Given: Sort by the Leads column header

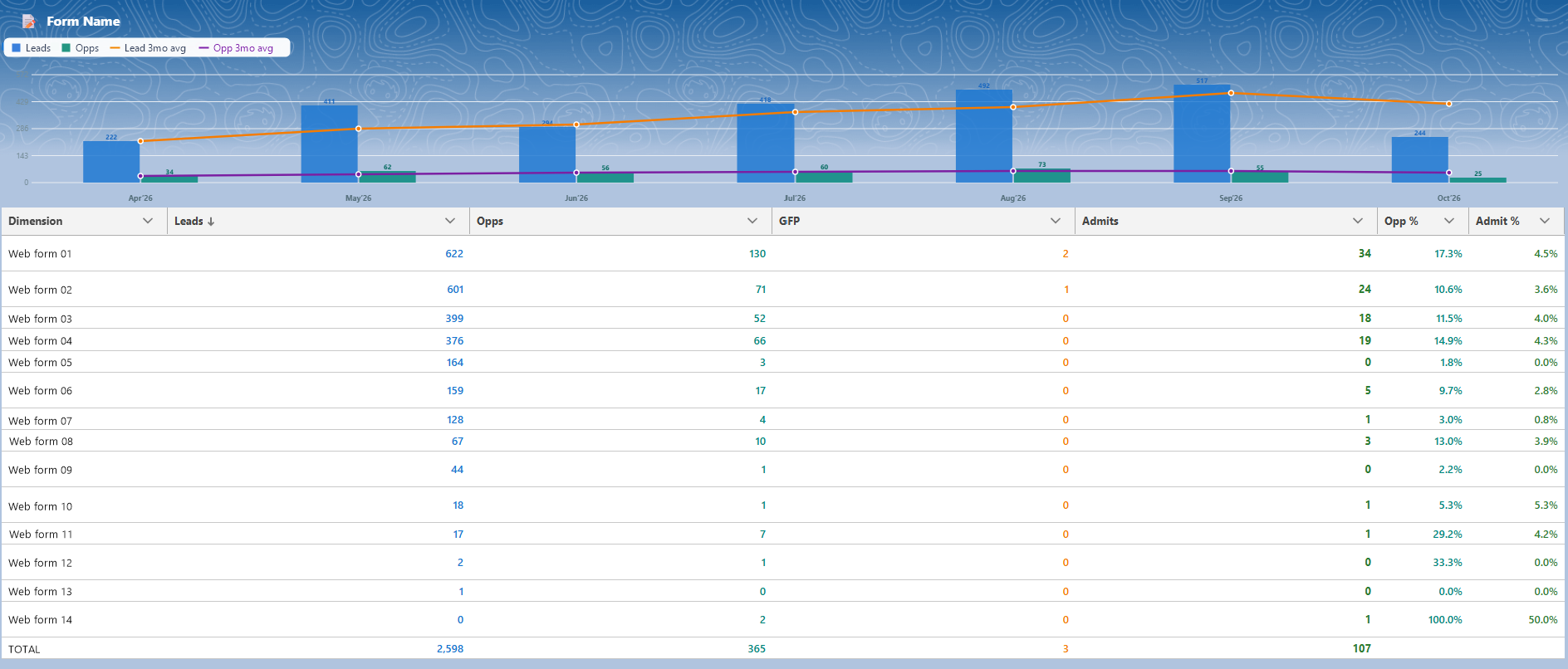Looking at the screenshot, I should 189,221.
